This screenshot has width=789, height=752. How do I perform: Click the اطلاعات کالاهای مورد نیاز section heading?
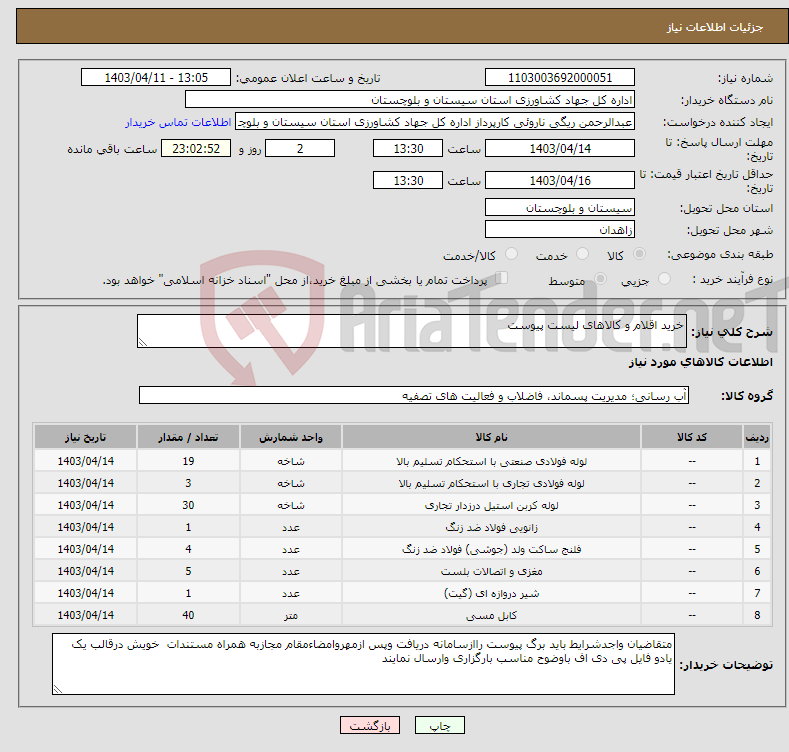pos(700,362)
